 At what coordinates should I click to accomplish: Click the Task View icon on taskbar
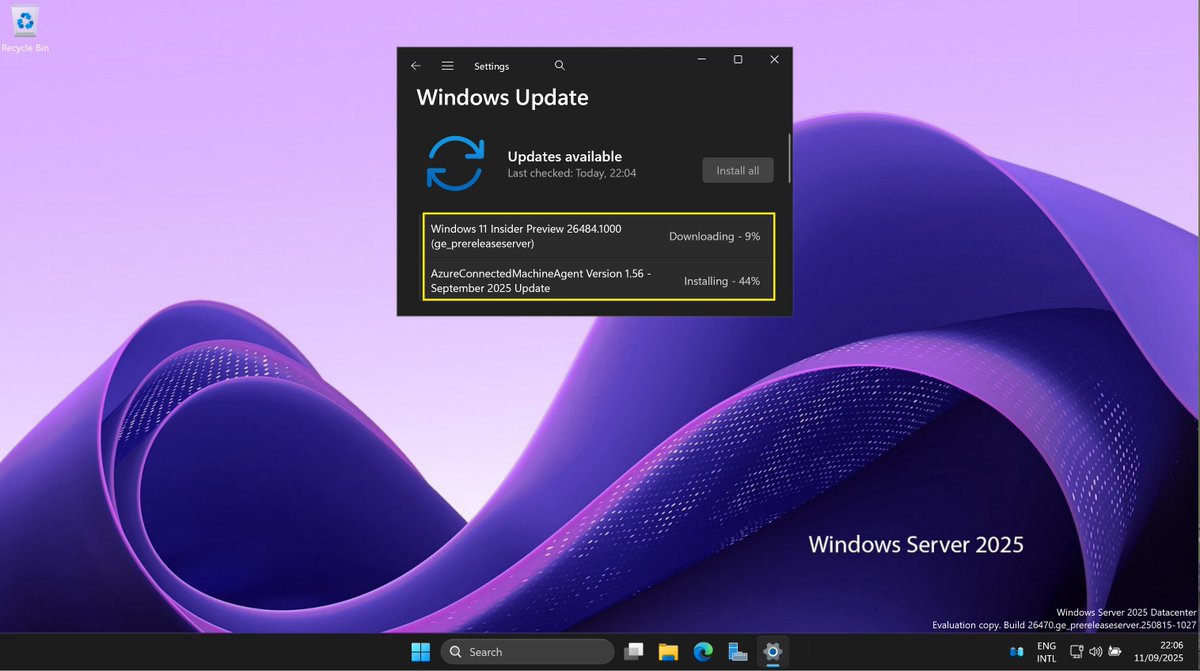[x=633, y=651]
